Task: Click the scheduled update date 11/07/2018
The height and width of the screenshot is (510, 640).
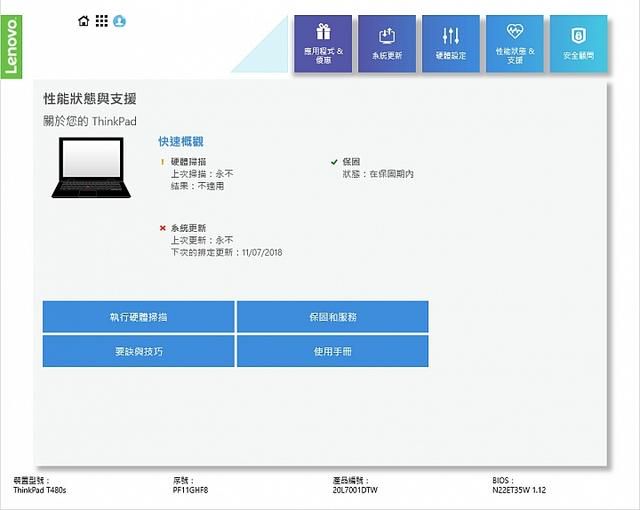Action: 262,253
